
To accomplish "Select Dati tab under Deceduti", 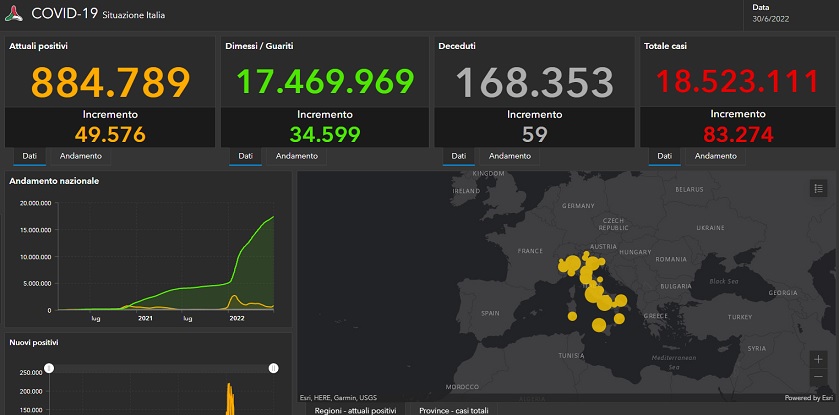I will point(459,156).
